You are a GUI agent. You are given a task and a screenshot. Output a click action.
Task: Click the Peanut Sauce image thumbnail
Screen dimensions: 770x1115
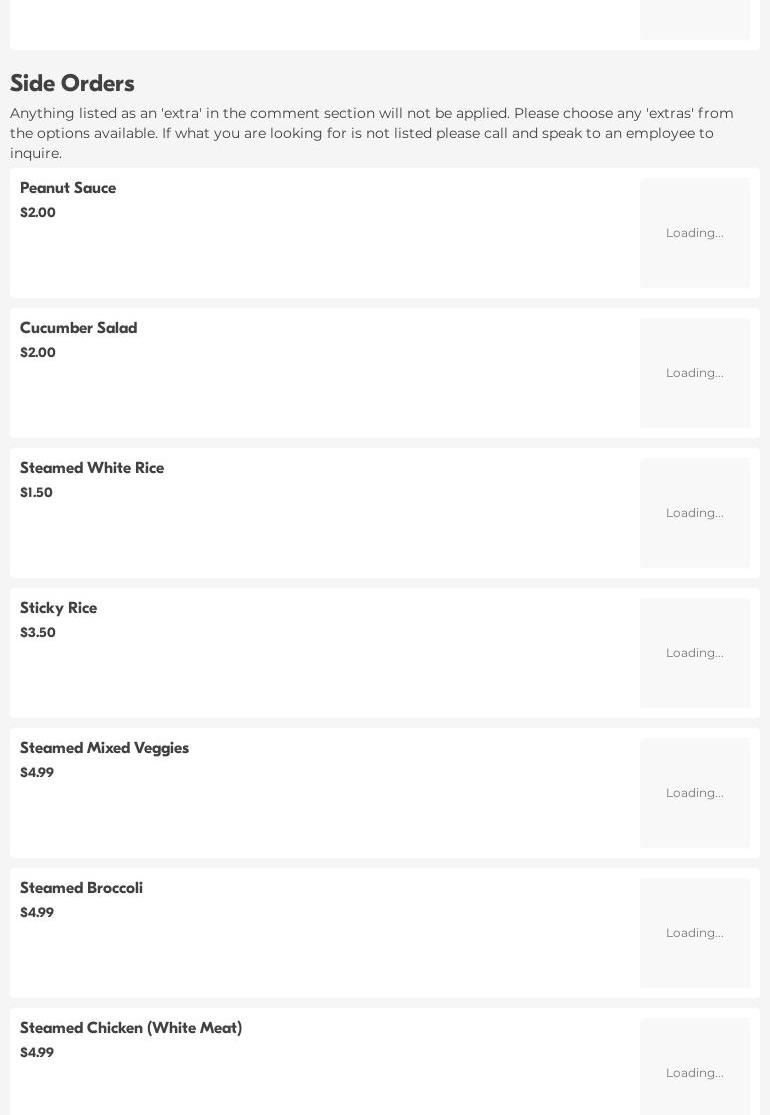(694, 233)
